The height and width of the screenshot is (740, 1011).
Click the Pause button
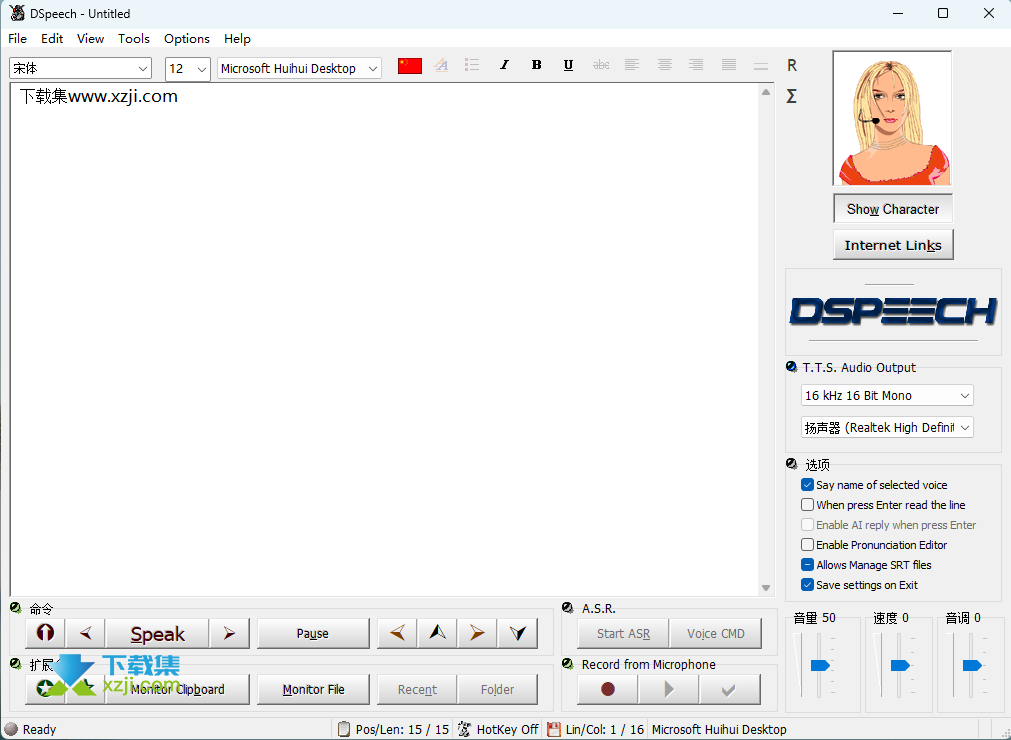point(313,634)
